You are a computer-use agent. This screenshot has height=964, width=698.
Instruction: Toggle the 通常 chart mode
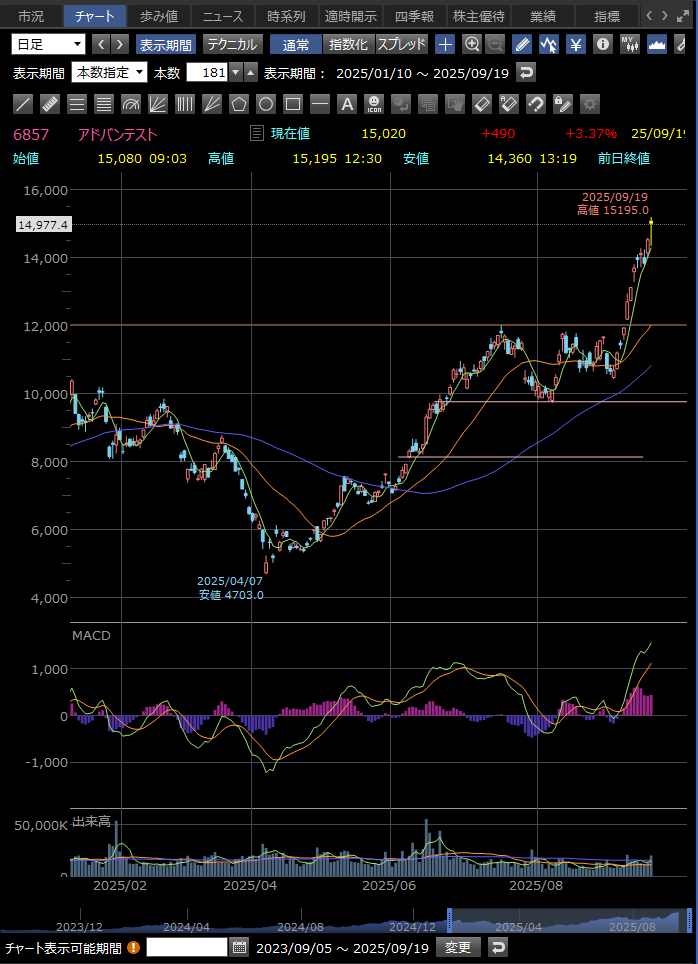point(296,44)
